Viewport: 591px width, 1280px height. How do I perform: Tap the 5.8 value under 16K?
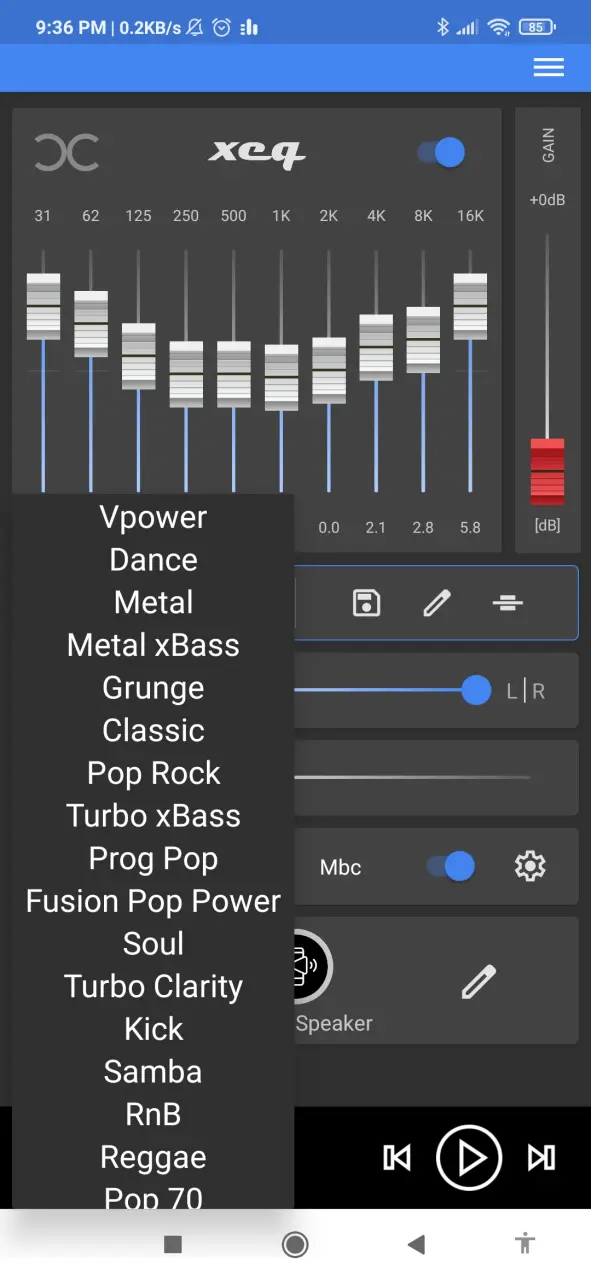pos(470,528)
